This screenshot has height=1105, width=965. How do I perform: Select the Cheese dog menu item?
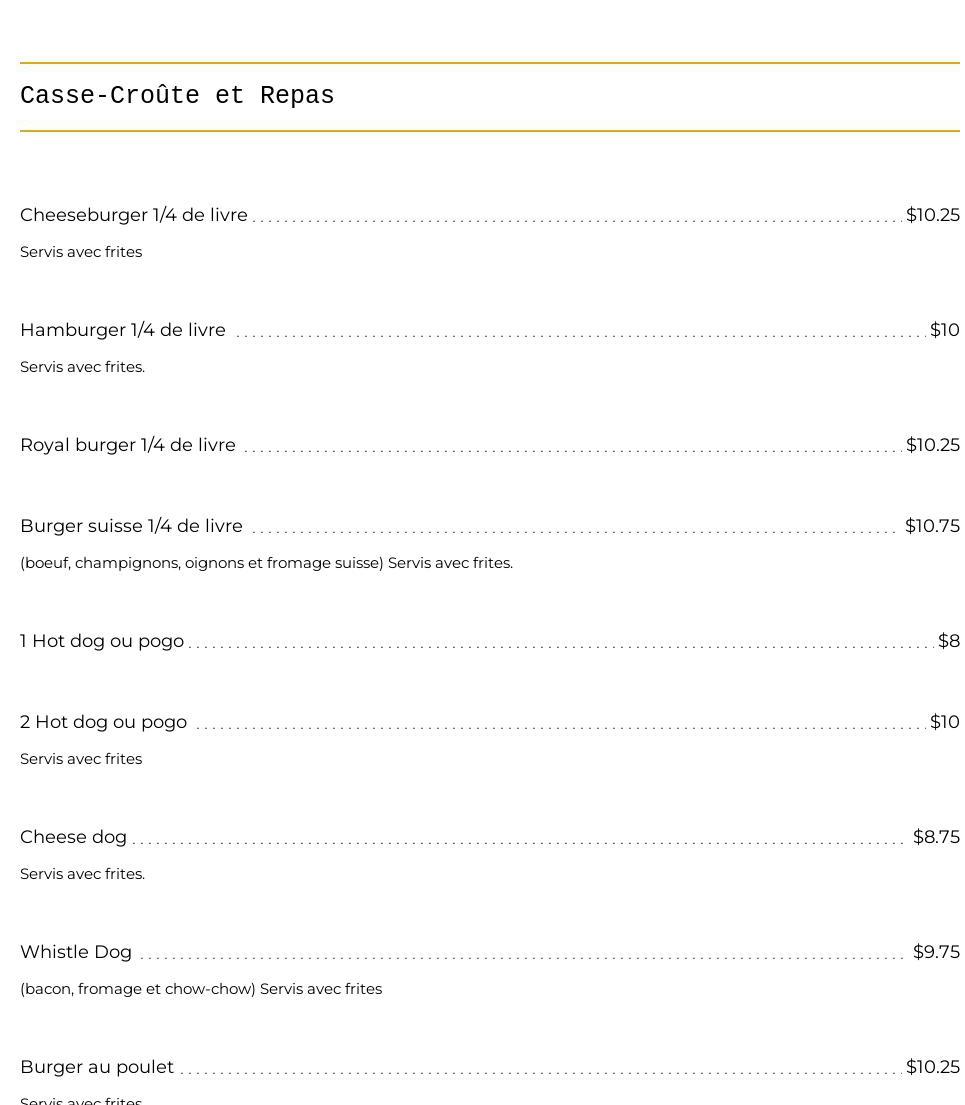(73, 837)
